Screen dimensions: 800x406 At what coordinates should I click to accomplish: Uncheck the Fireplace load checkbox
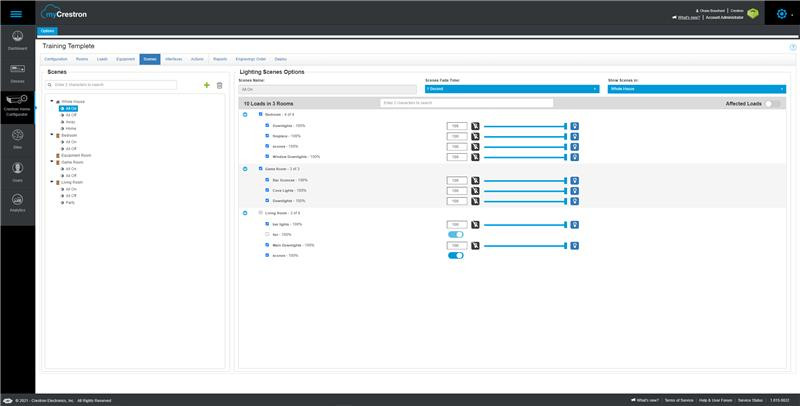click(x=267, y=136)
